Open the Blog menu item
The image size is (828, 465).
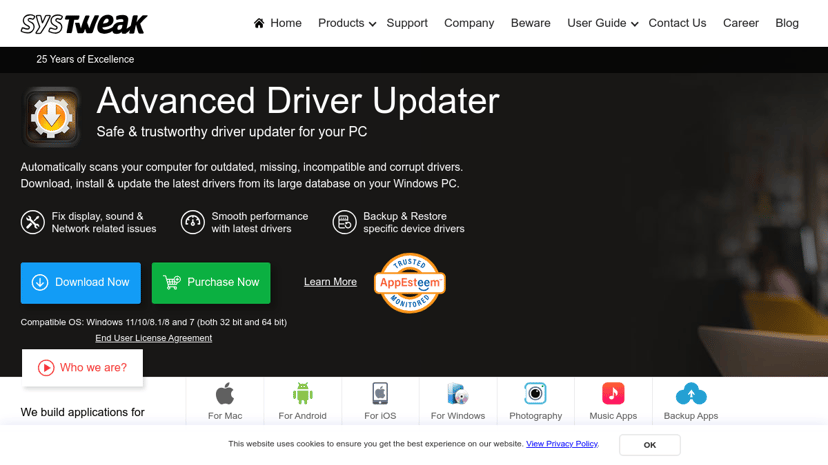pos(787,23)
